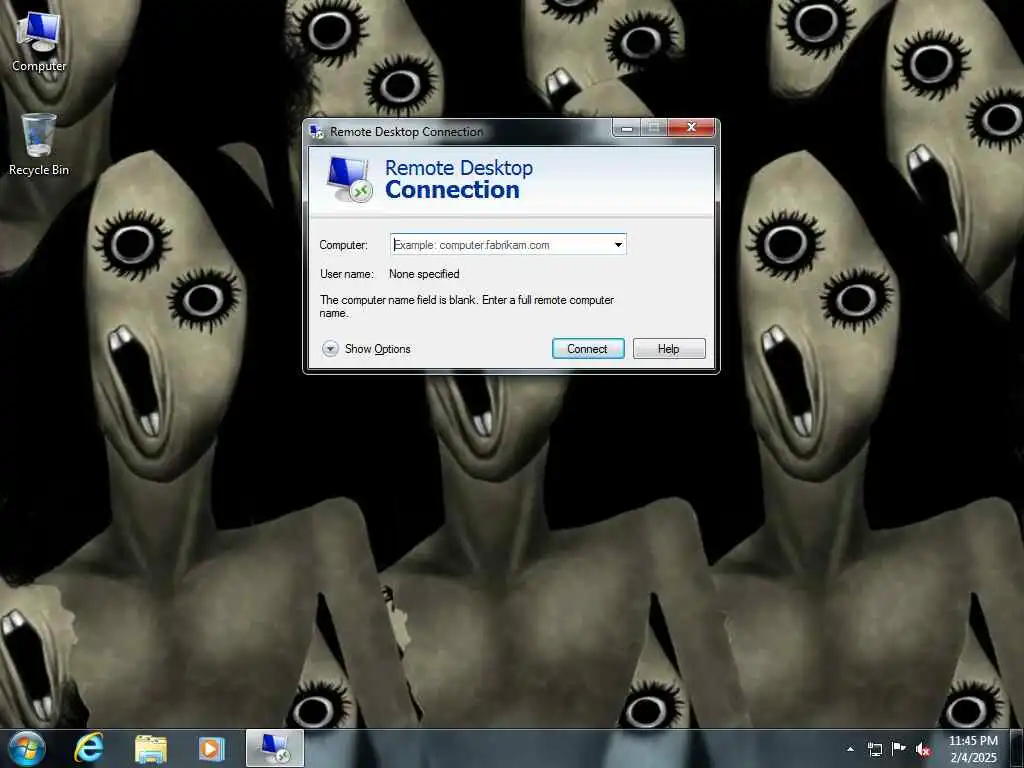Open the title bar system menu icon

[317, 132]
